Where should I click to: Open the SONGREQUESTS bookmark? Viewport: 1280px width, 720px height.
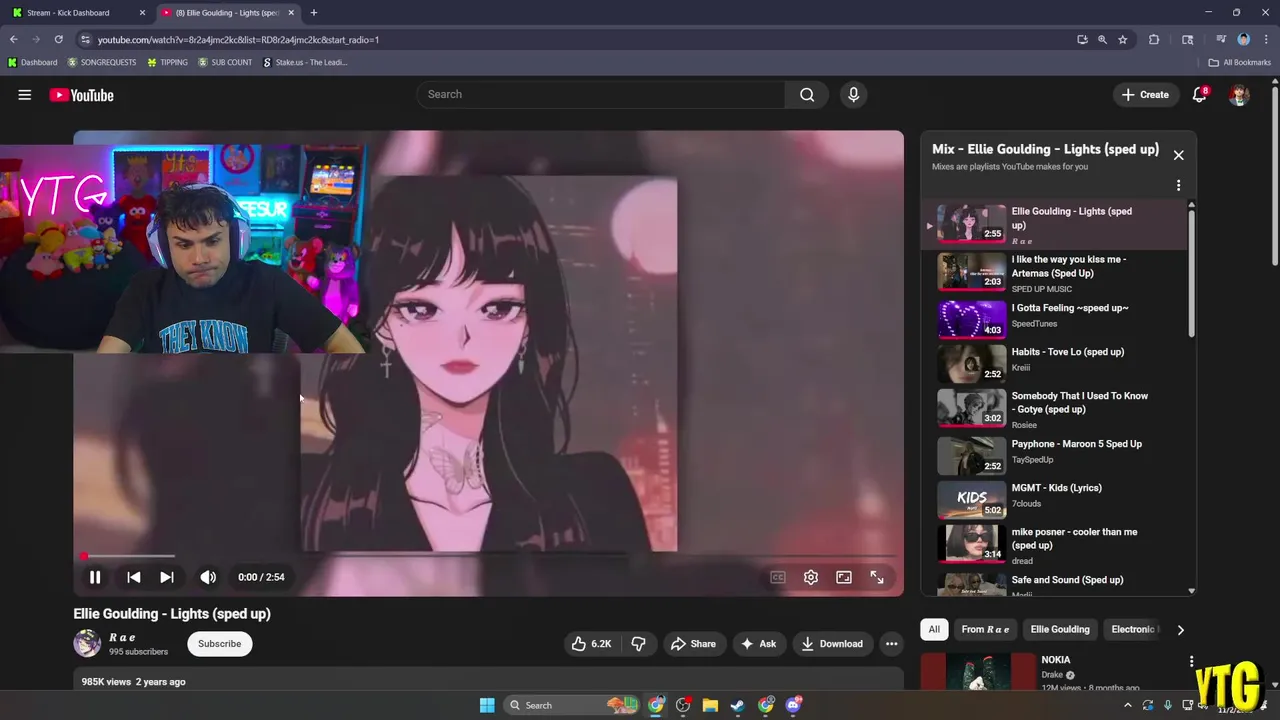pyautogui.click(x=102, y=62)
